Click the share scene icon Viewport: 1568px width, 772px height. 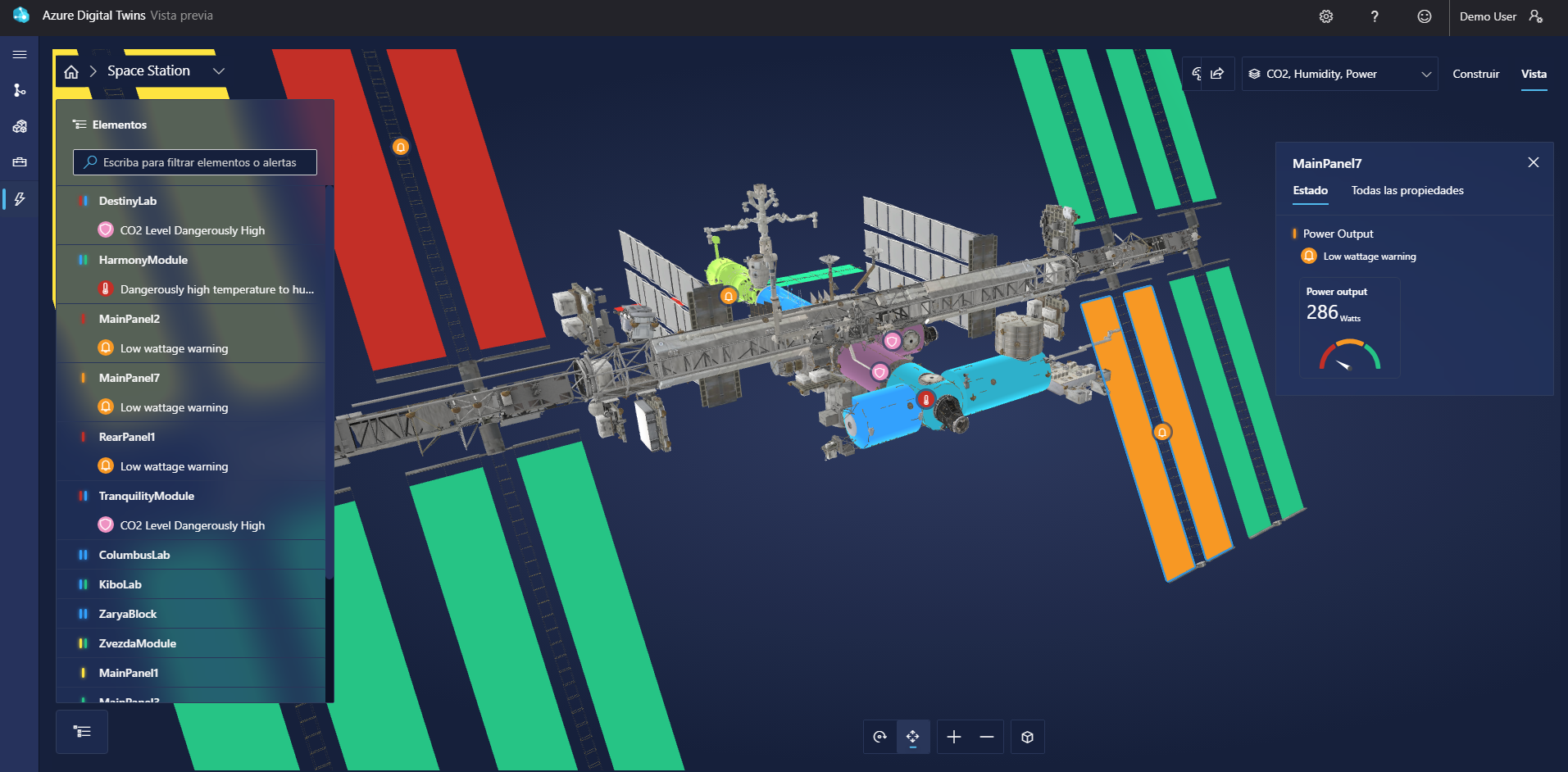[x=1217, y=74]
